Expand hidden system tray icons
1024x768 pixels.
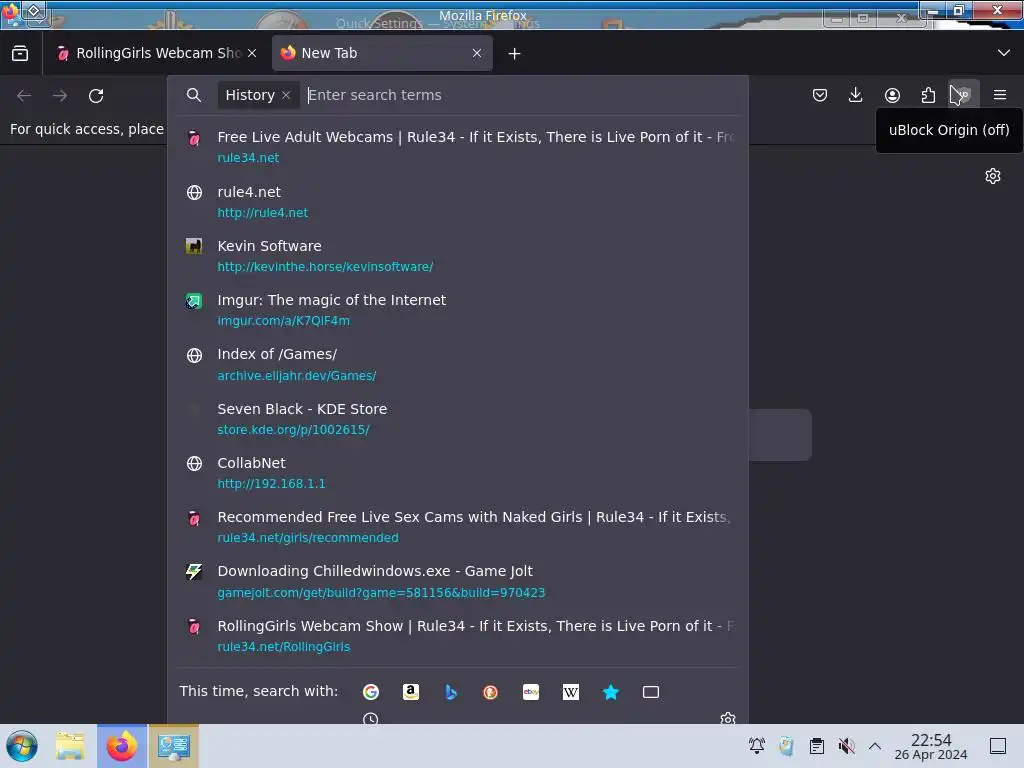[x=875, y=746]
